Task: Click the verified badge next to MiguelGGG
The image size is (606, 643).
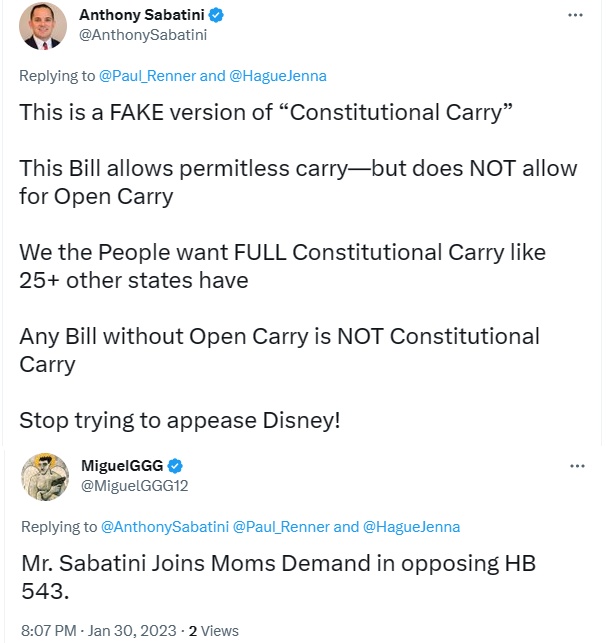Action: pyautogui.click(x=175, y=466)
